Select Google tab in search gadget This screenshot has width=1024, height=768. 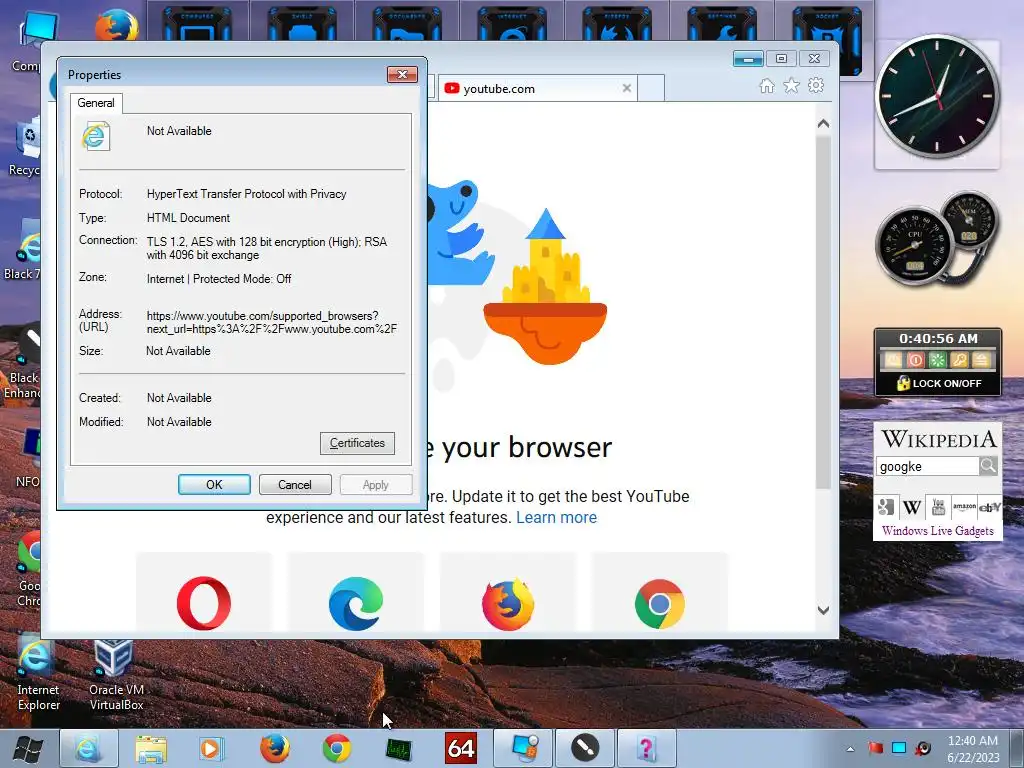click(x=886, y=507)
